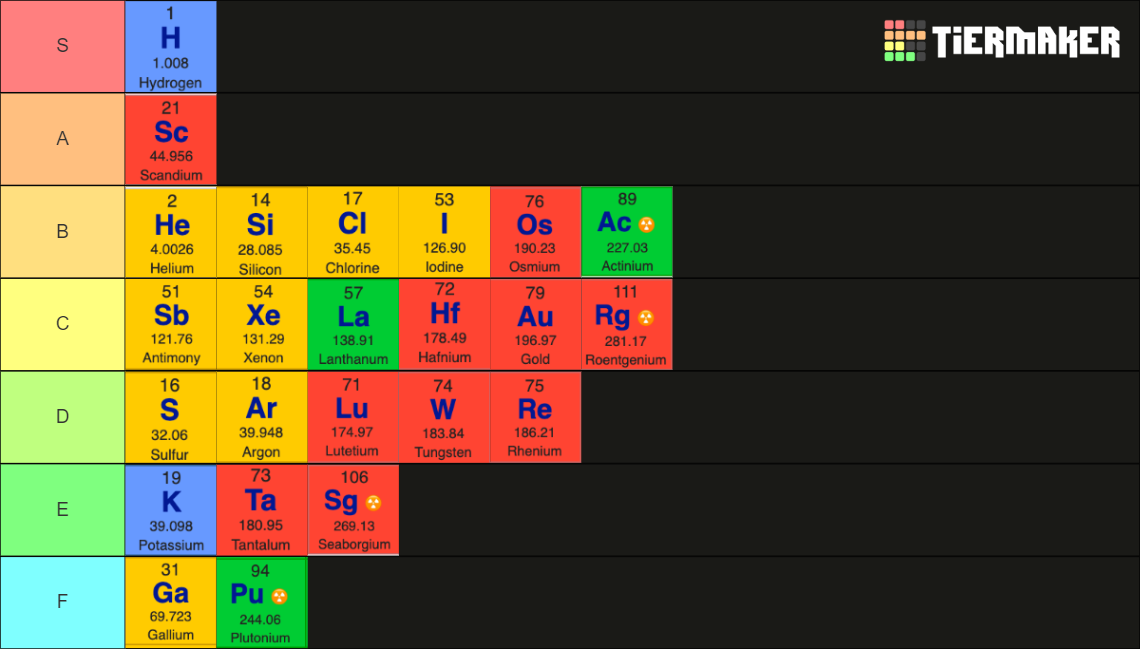Image resolution: width=1140 pixels, height=649 pixels.
Task: Select the Xenon tile in tier C
Action: click(x=262, y=324)
